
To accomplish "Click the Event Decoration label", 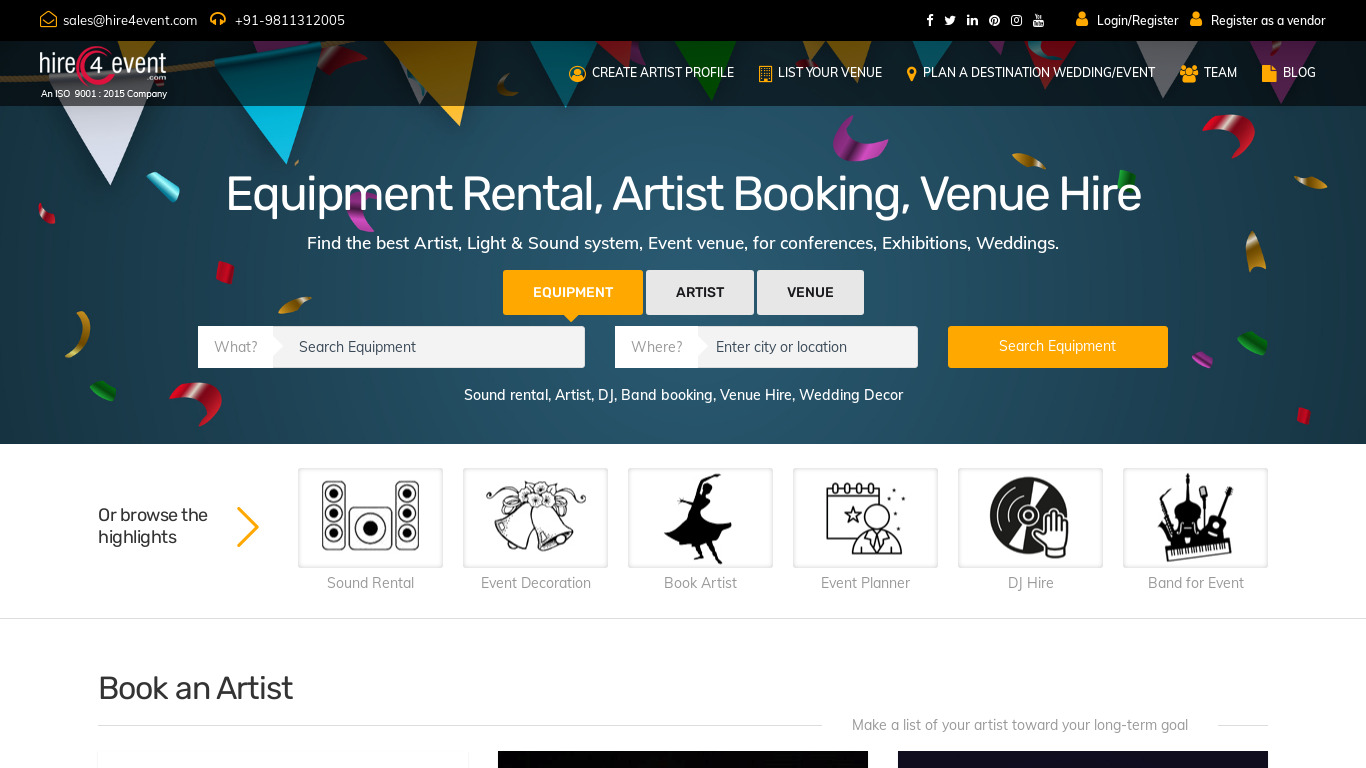I will (535, 583).
